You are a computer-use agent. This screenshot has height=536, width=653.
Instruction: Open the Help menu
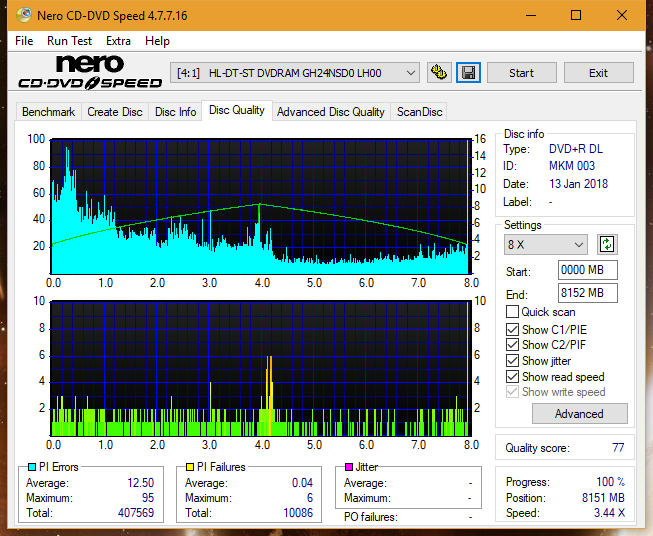[157, 41]
